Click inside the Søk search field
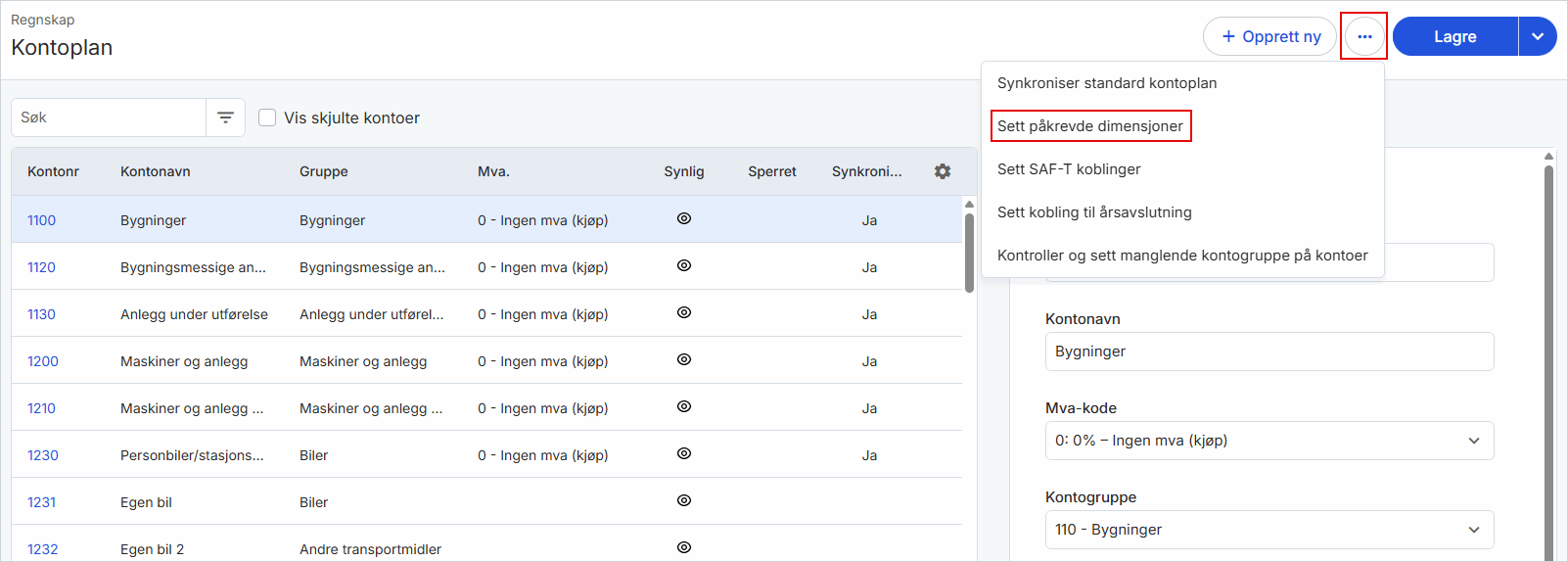Image resolution: width=1568 pixels, height=562 pixels. coord(109,117)
